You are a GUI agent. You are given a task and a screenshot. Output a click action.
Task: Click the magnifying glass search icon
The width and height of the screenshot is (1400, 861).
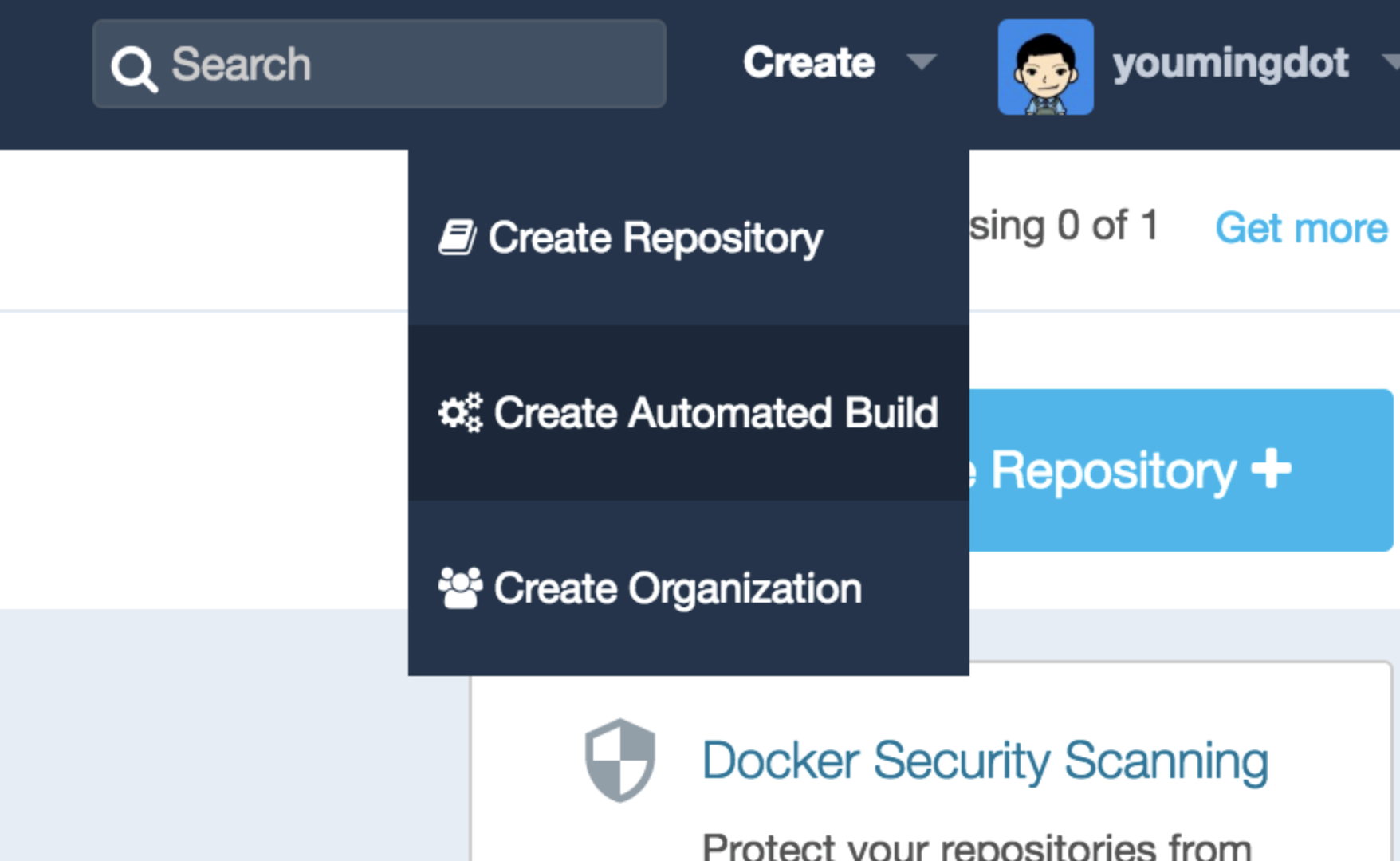[133, 68]
